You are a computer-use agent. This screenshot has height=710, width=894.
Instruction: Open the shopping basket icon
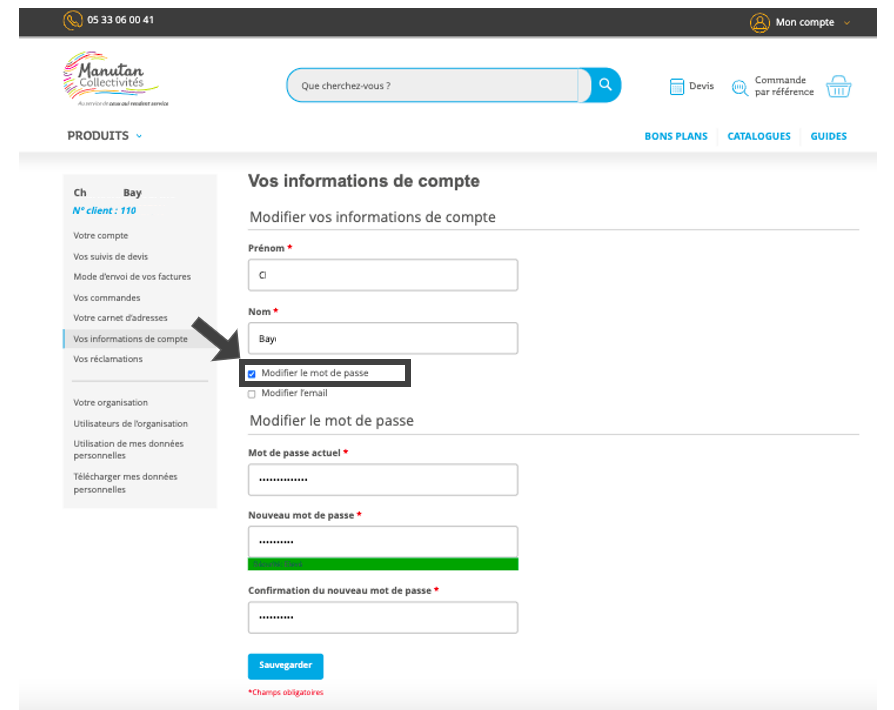coord(839,86)
